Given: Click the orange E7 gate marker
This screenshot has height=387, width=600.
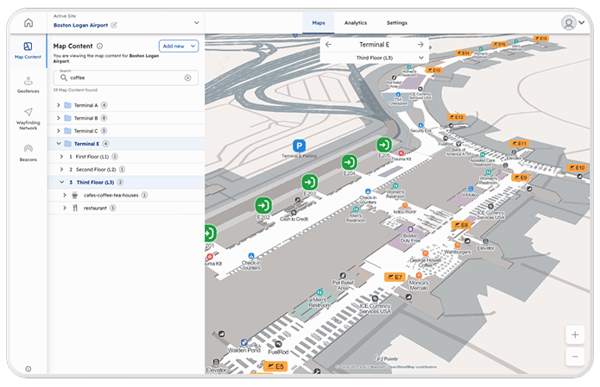Looking at the screenshot, I should (395, 277).
